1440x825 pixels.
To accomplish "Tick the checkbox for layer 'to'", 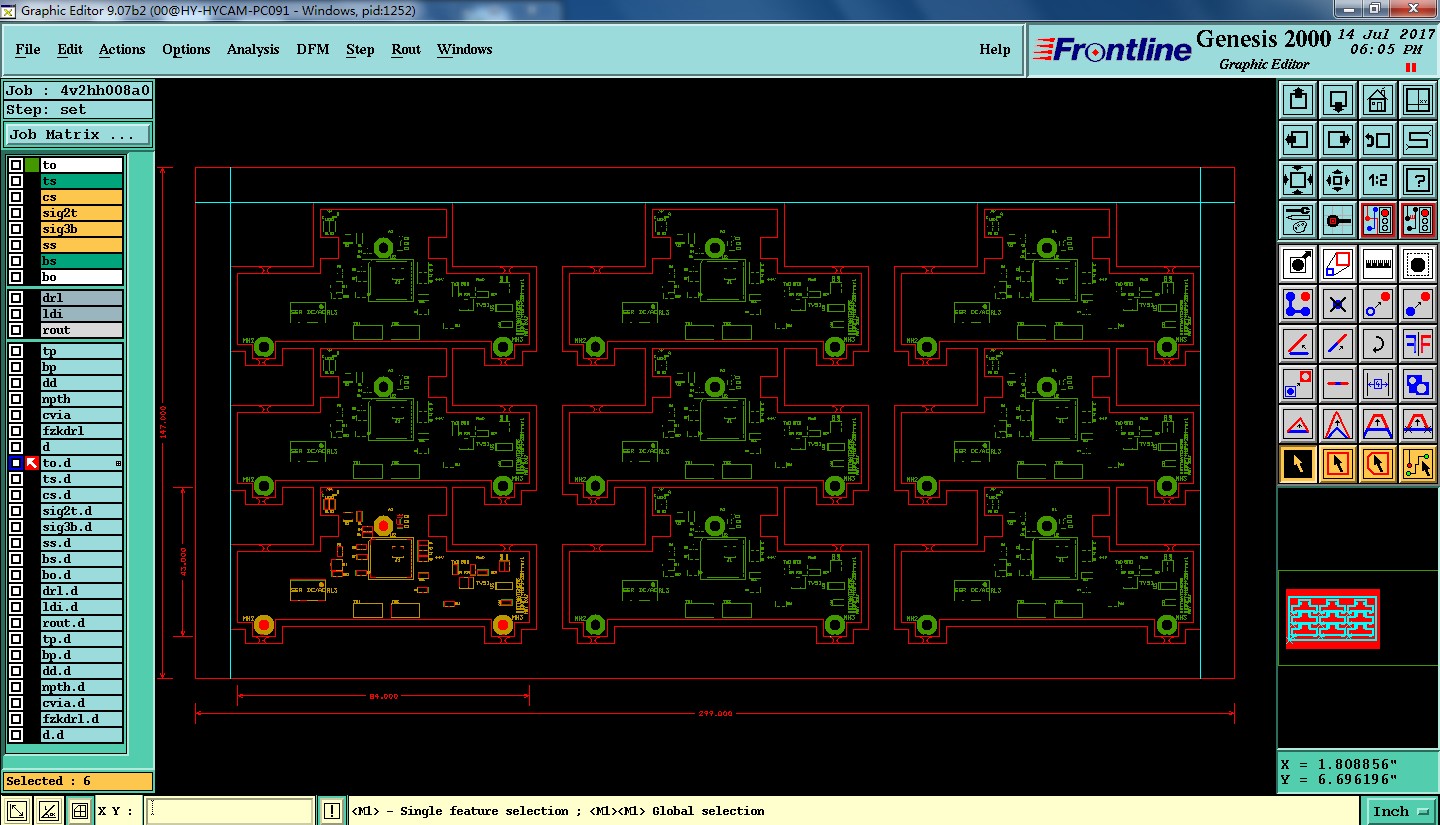I will pos(16,165).
